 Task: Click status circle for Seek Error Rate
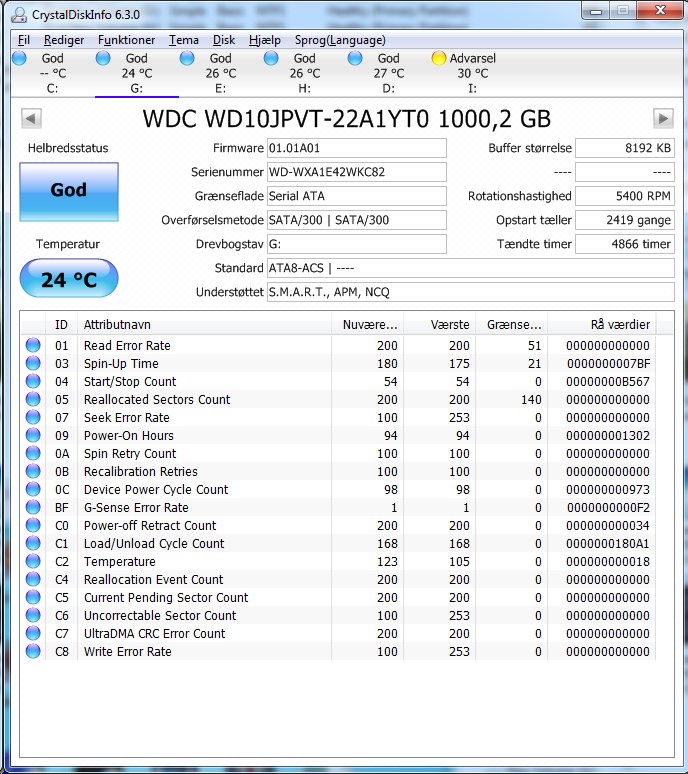click(x=33, y=417)
